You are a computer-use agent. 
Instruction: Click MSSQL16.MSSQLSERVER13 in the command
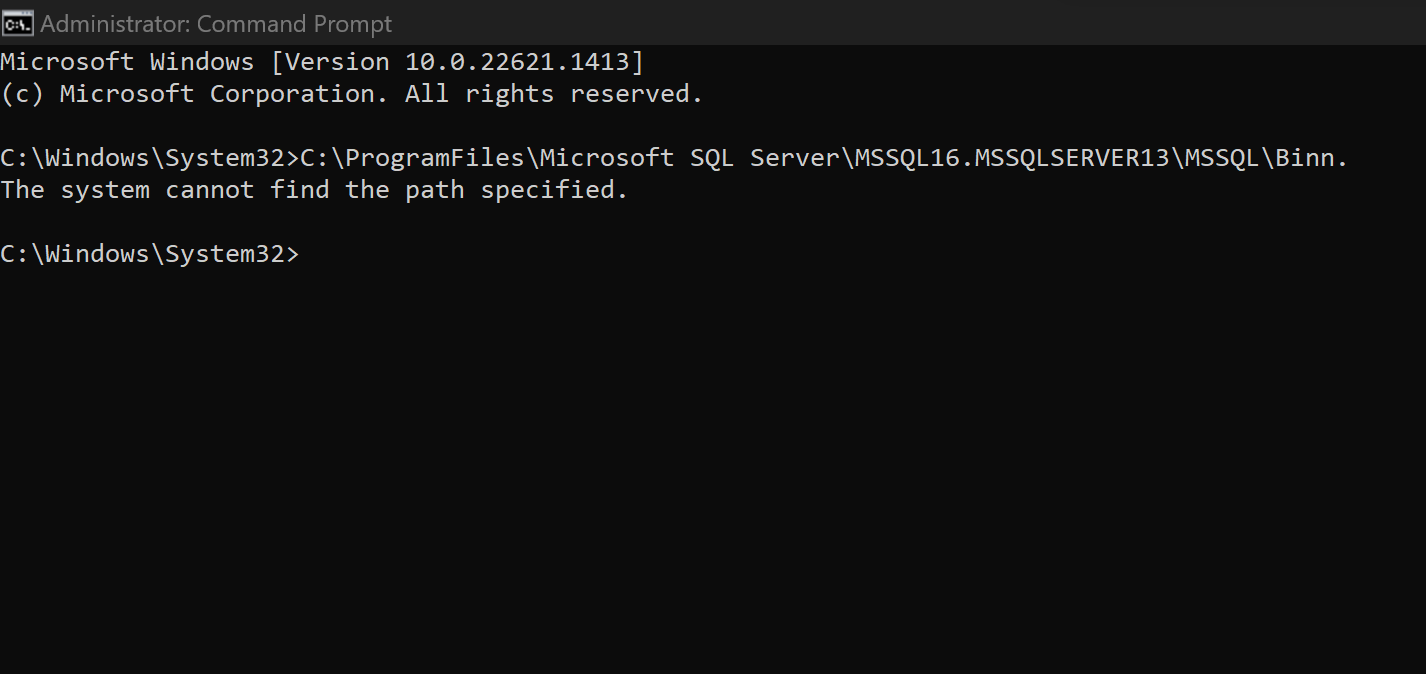(1012, 158)
